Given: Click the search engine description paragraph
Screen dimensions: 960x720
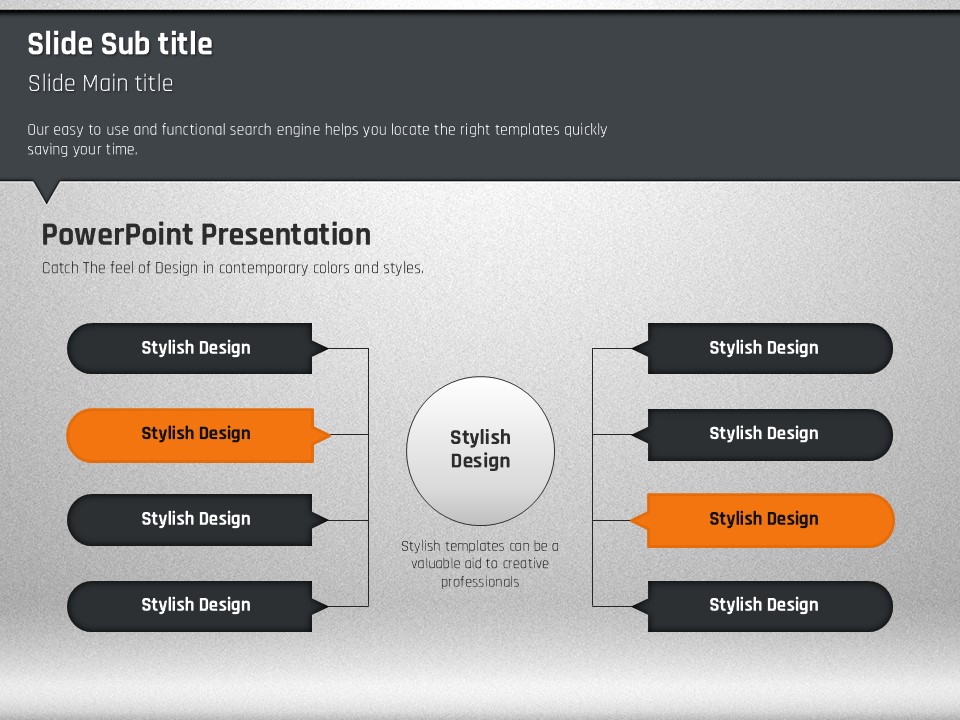Looking at the screenshot, I should (x=317, y=139).
